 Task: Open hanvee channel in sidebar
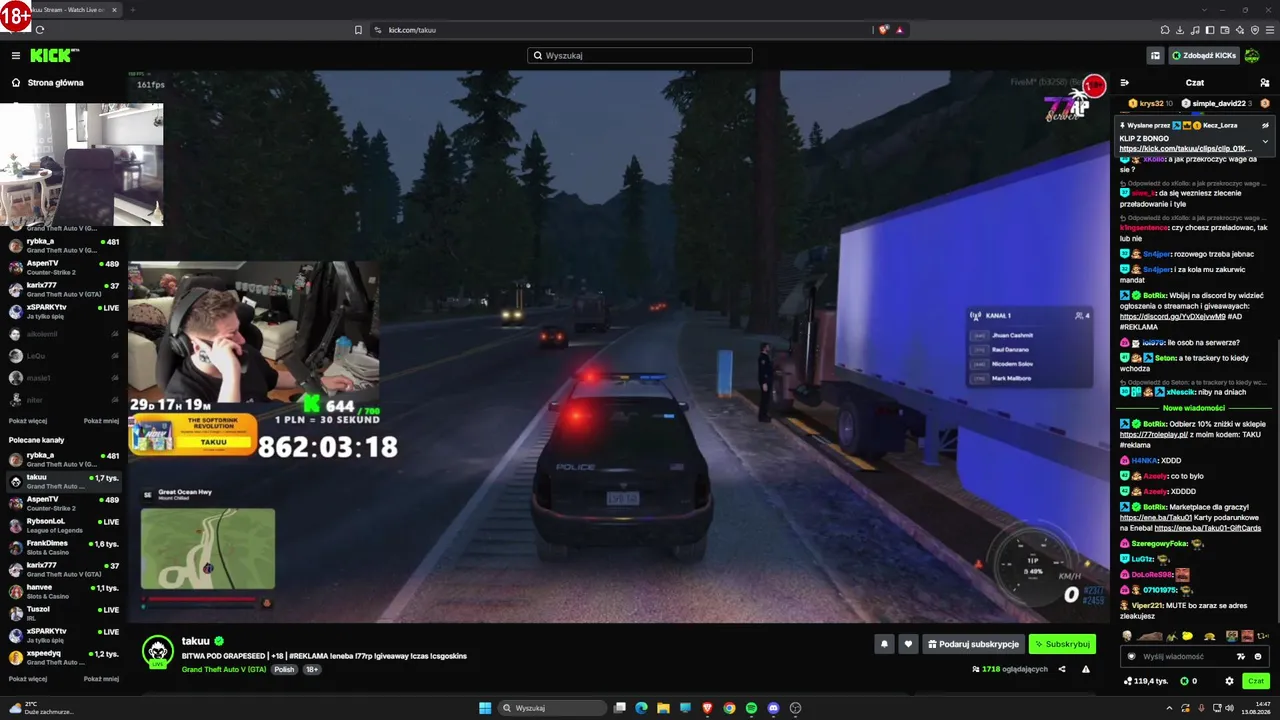click(x=65, y=592)
